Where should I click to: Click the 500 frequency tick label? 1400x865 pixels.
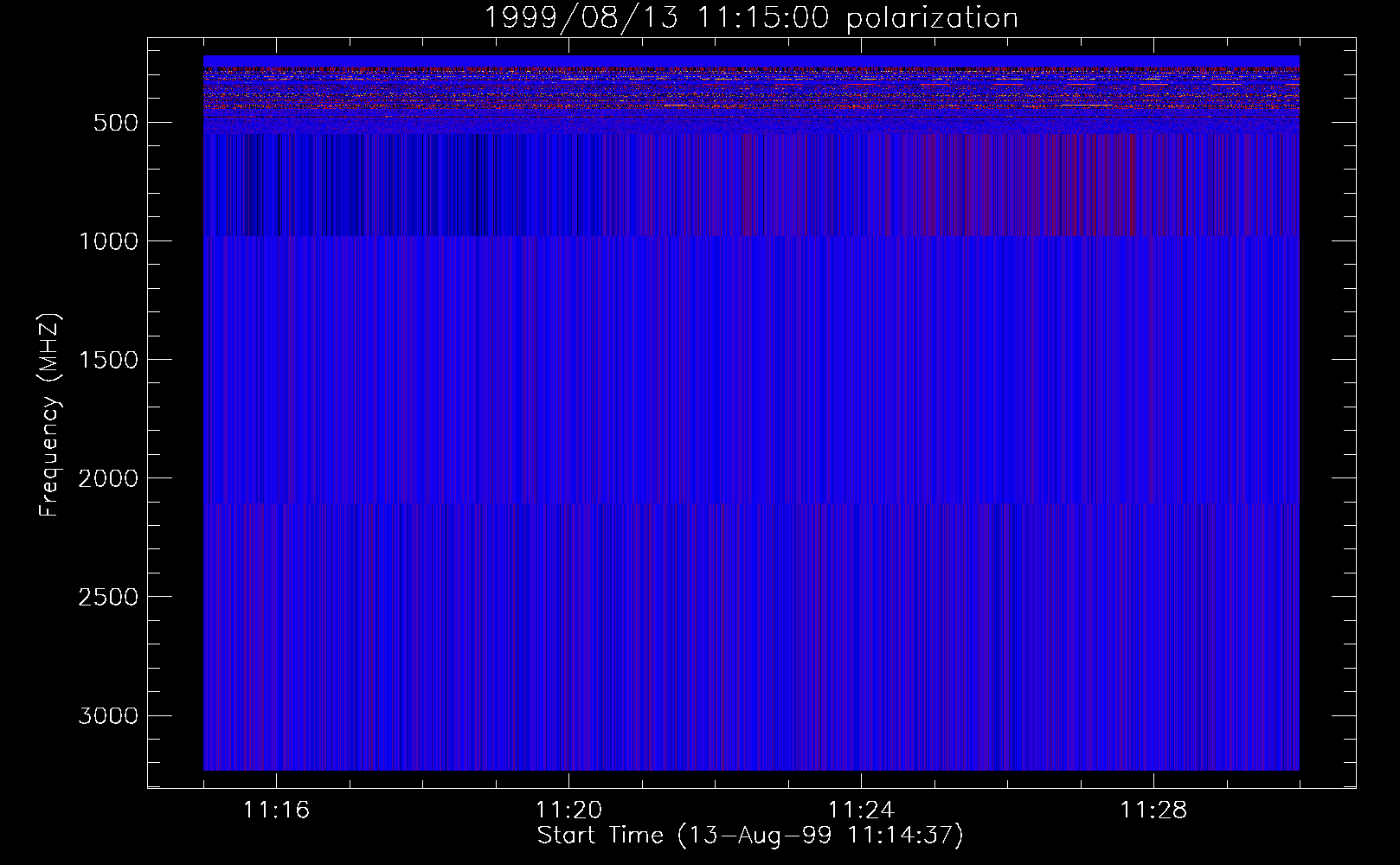pyautogui.click(x=115, y=123)
